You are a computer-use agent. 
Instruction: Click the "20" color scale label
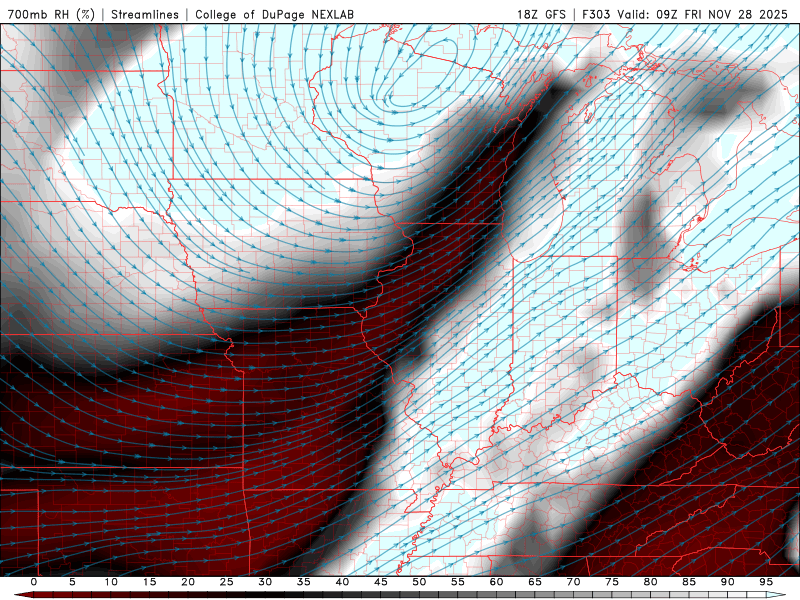tap(188, 582)
